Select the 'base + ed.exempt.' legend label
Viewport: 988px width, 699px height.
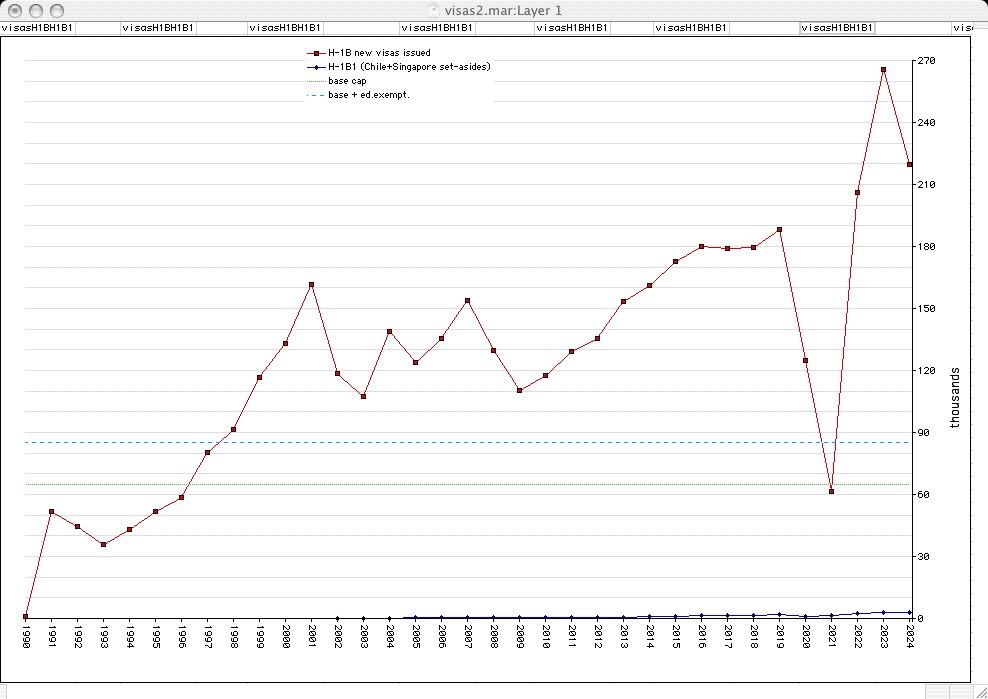pos(369,95)
